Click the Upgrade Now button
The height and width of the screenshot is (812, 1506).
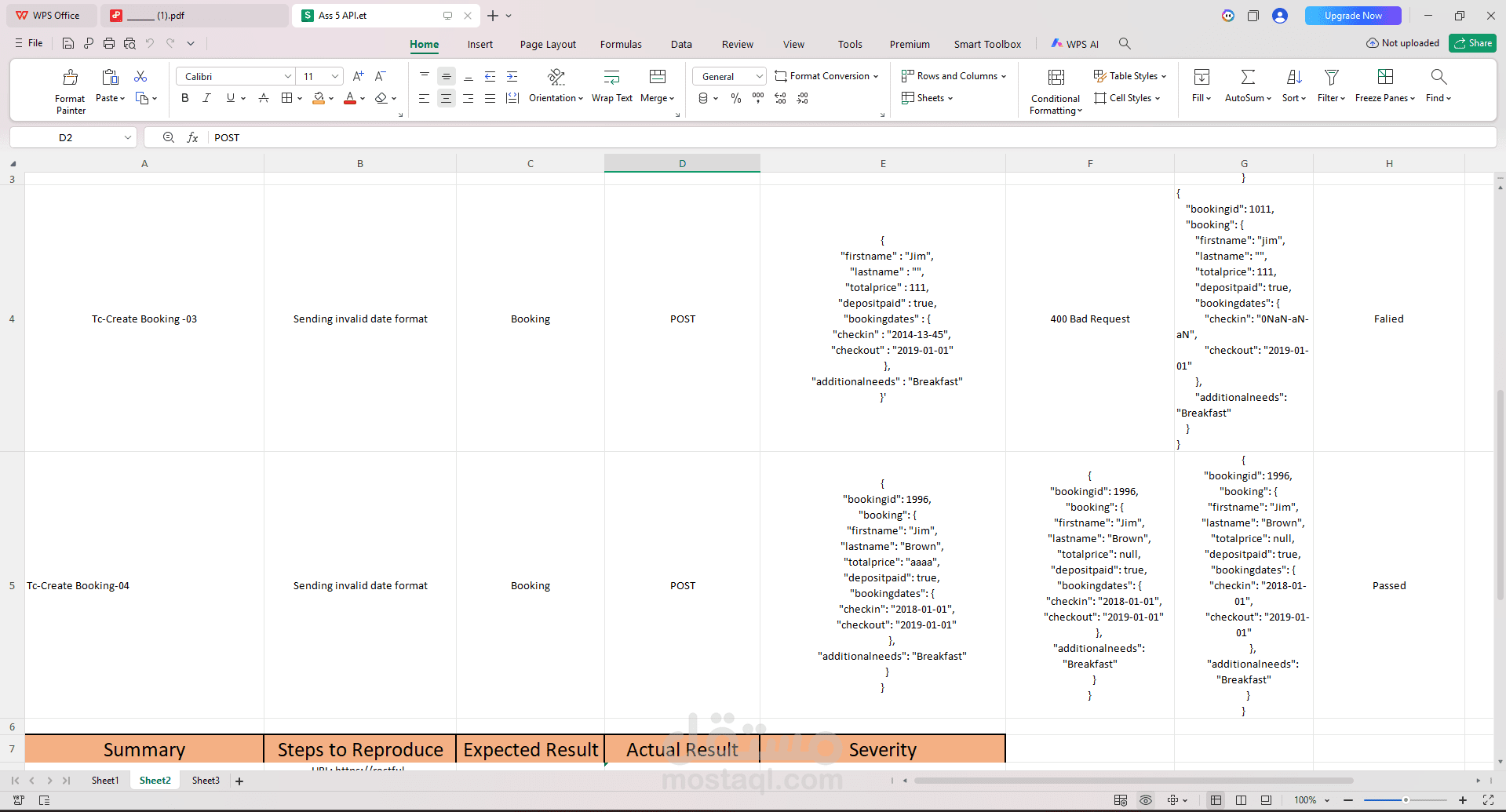pyautogui.click(x=1353, y=16)
